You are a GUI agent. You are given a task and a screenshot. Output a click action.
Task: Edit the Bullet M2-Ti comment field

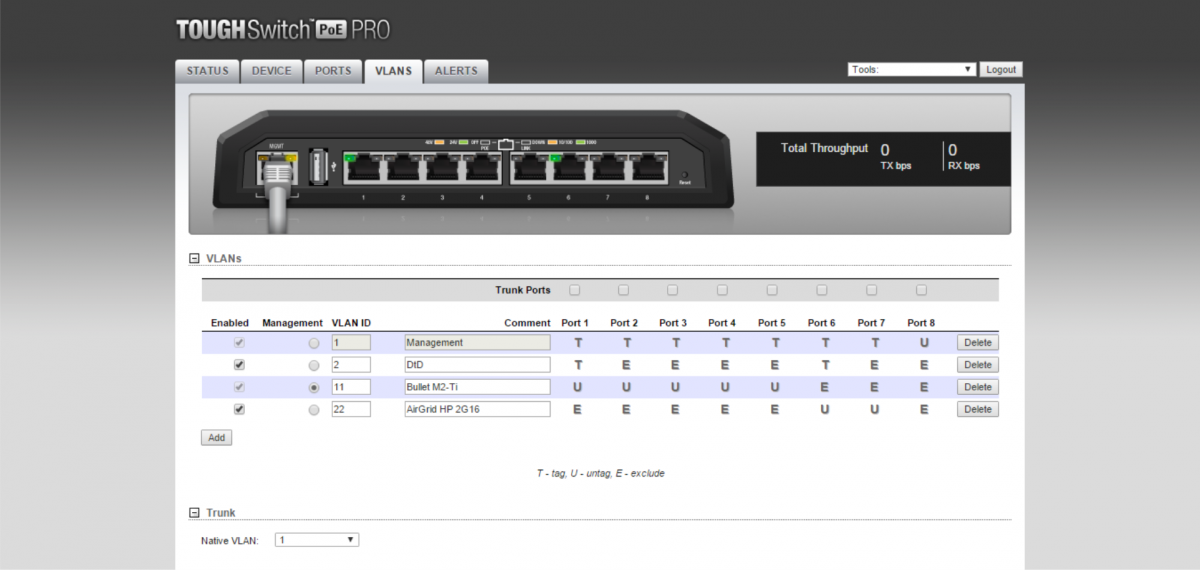pyautogui.click(x=477, y=387)
